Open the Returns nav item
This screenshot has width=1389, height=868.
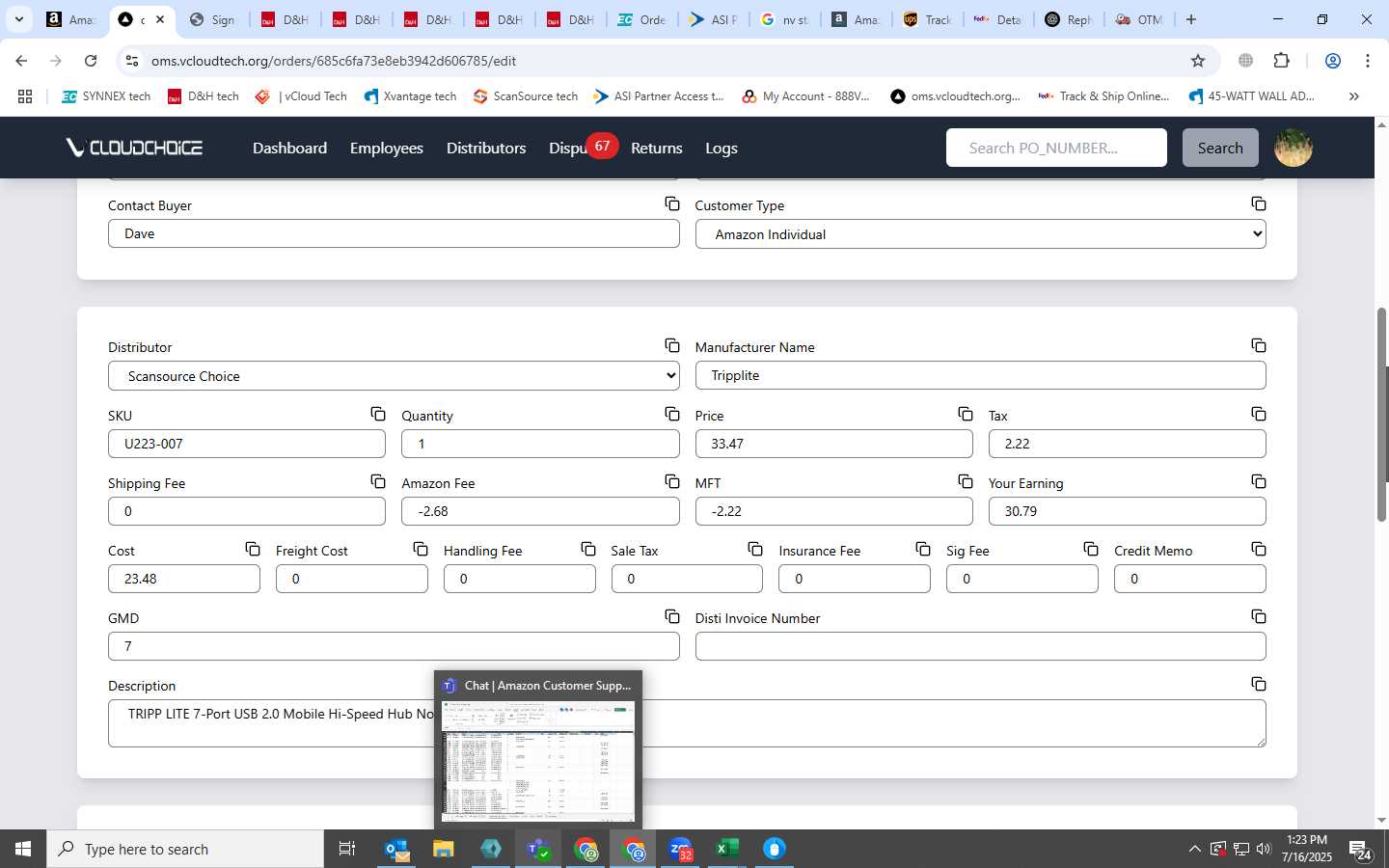point(657,148)
